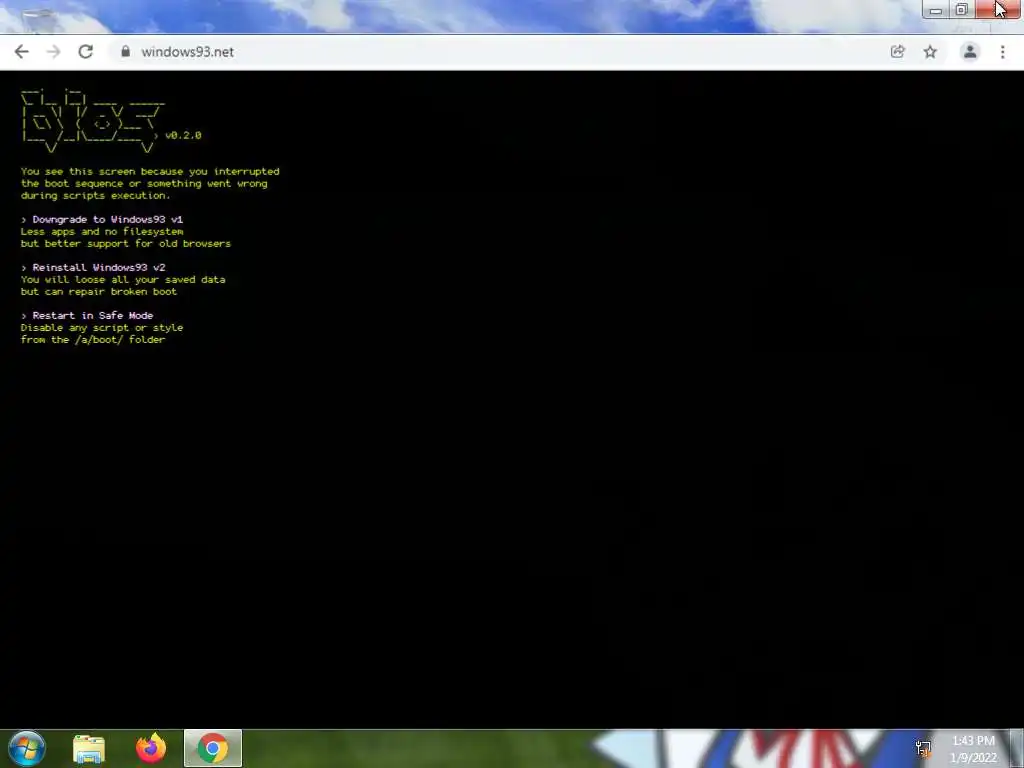Screen dimensions: 1024x768
Task: Click text 'but better support for old browsers'
Action: point(125,244)
